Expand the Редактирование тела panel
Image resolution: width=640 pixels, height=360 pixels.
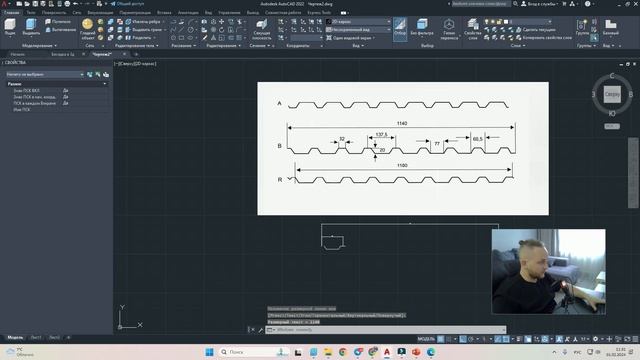pyautogui.click(x=137, y=46)
